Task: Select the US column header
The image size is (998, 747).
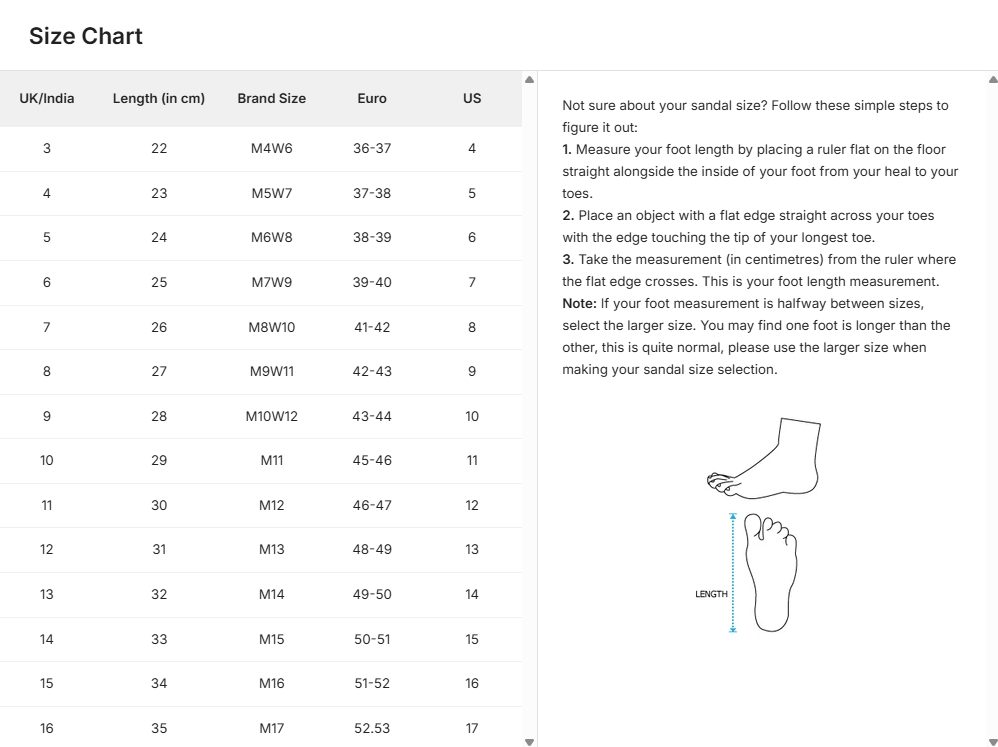Action: coord(472,98)
